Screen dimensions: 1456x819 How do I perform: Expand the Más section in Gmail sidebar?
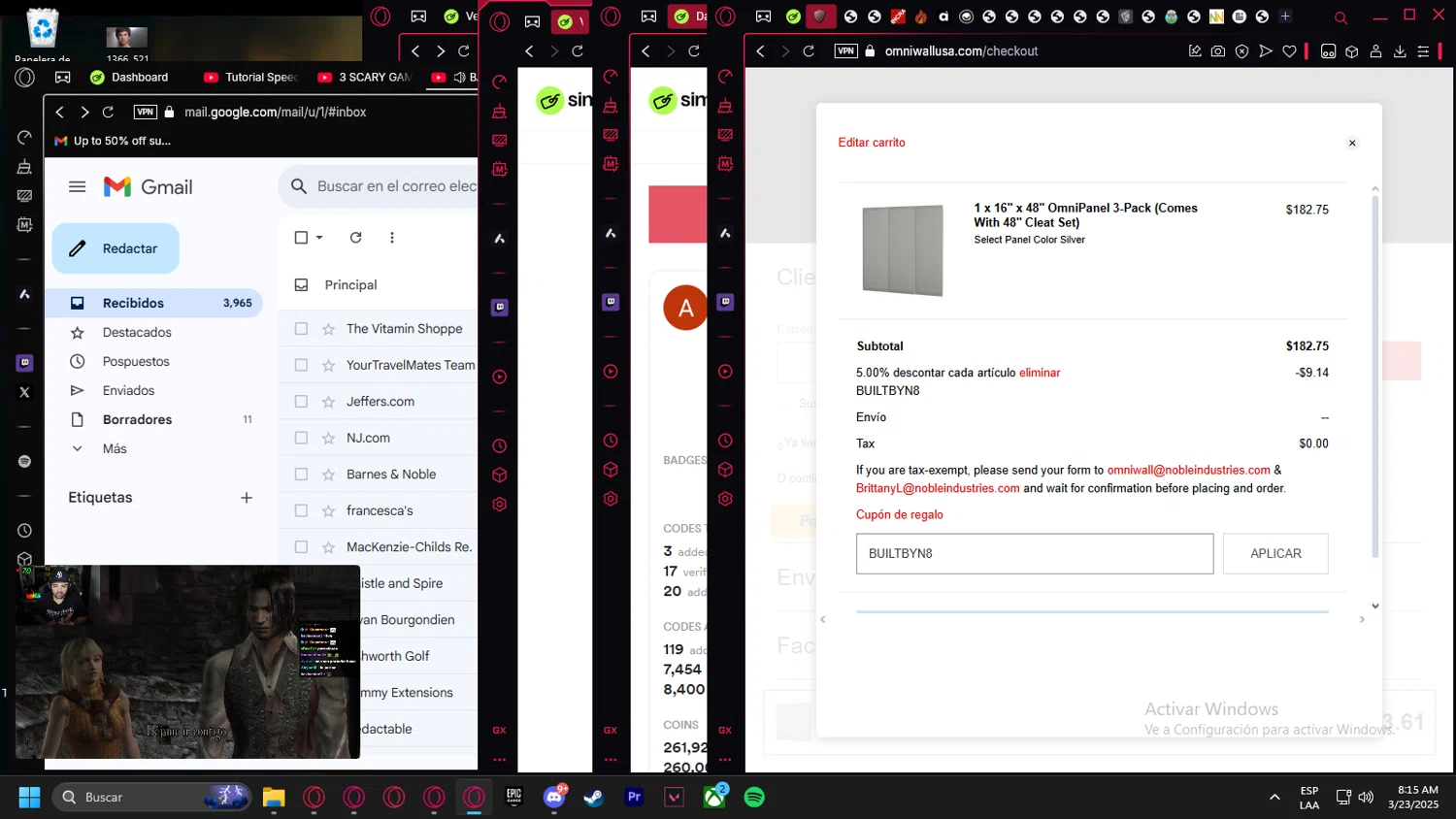click(115, 448)
